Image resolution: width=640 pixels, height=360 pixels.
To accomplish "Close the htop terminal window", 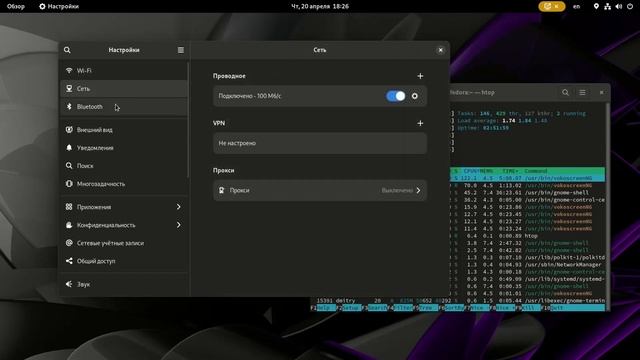I will click(x=601, y=92).
